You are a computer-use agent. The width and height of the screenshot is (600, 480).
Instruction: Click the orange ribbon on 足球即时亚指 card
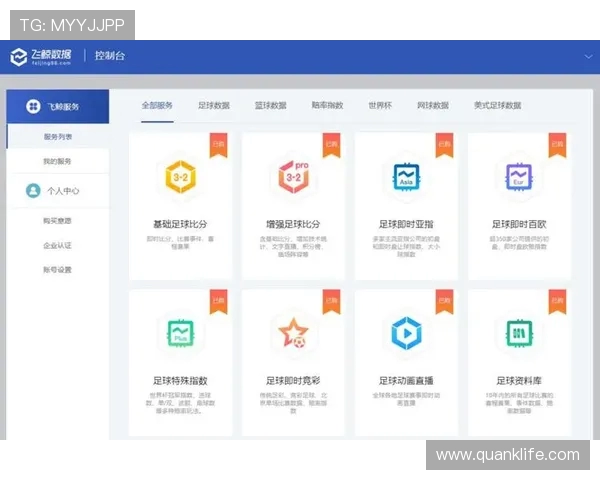click(x=444, y=145)
